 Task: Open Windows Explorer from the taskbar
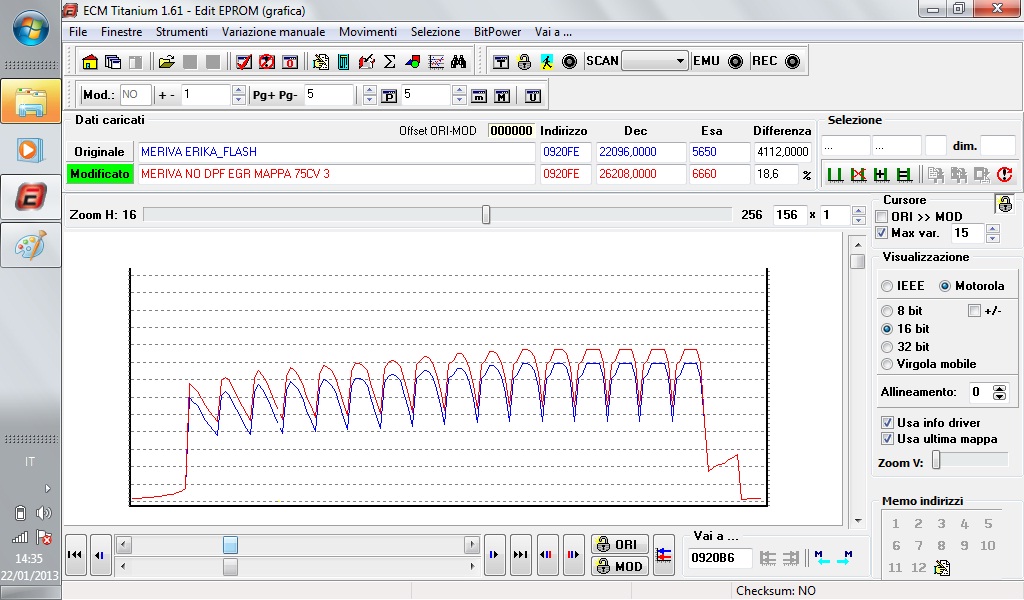click(x=31, y=101)
